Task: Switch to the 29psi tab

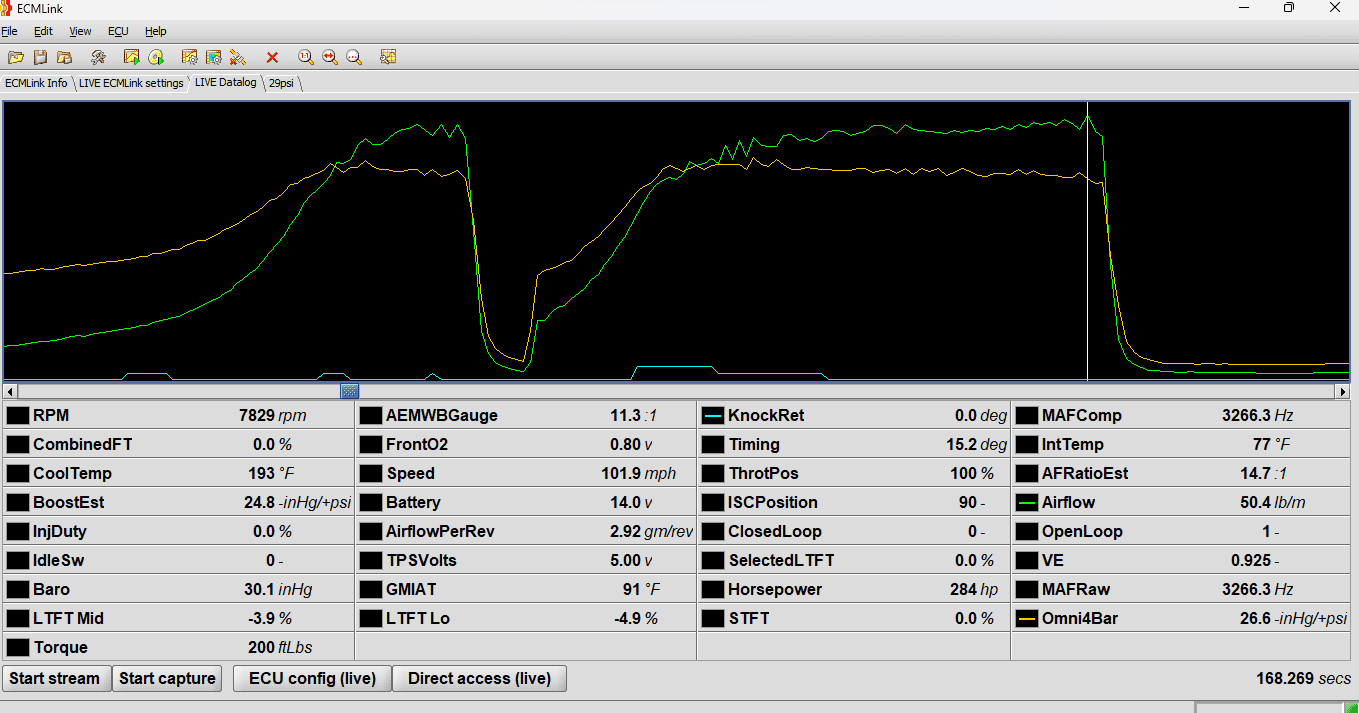Action: [x=281, y=83]
